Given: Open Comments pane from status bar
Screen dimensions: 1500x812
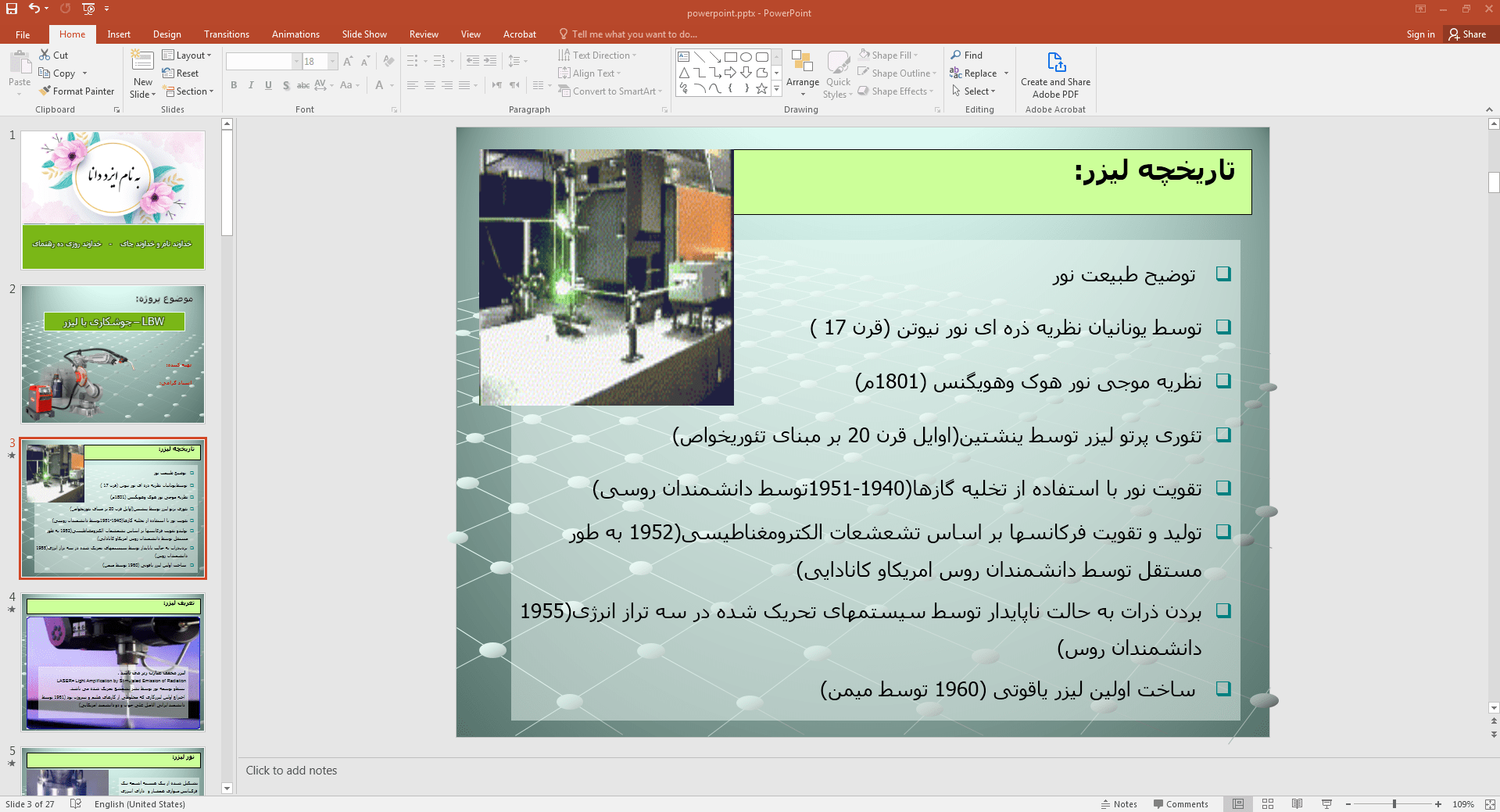Looking at the screenshot, I should 1180,804.
